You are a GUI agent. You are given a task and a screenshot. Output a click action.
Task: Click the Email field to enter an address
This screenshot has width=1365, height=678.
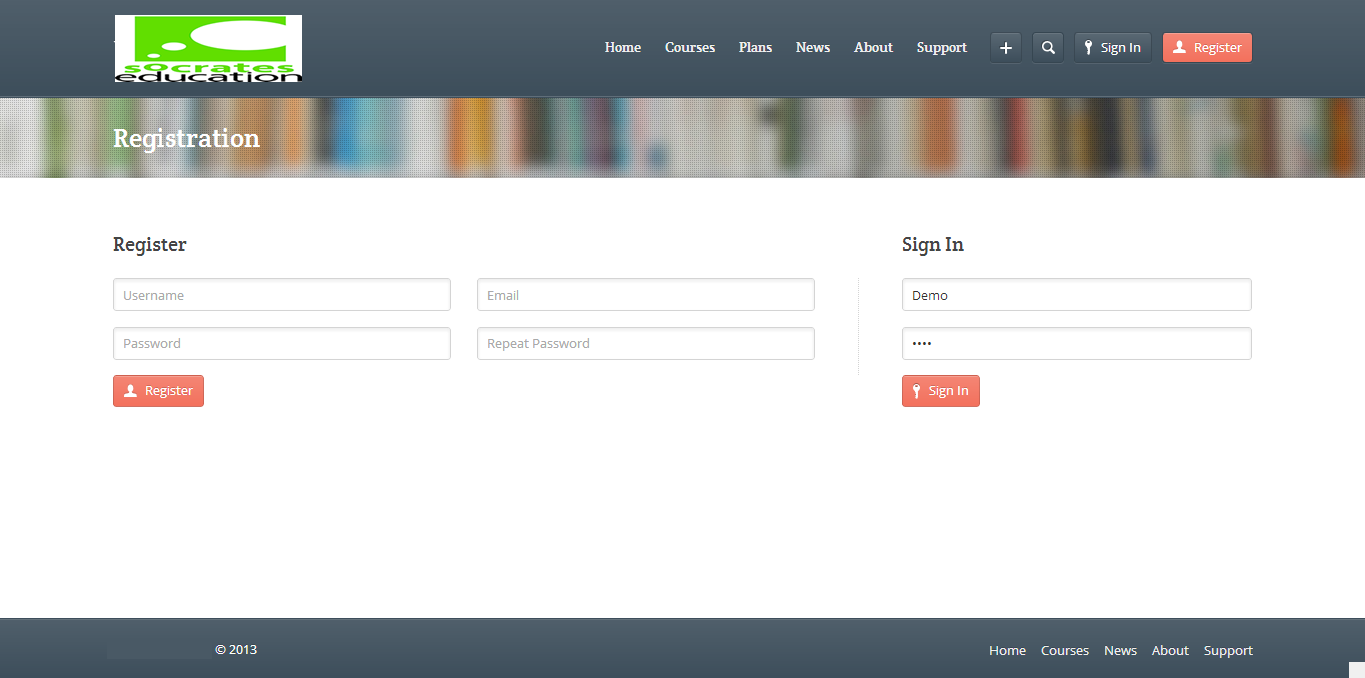[645, 294]
